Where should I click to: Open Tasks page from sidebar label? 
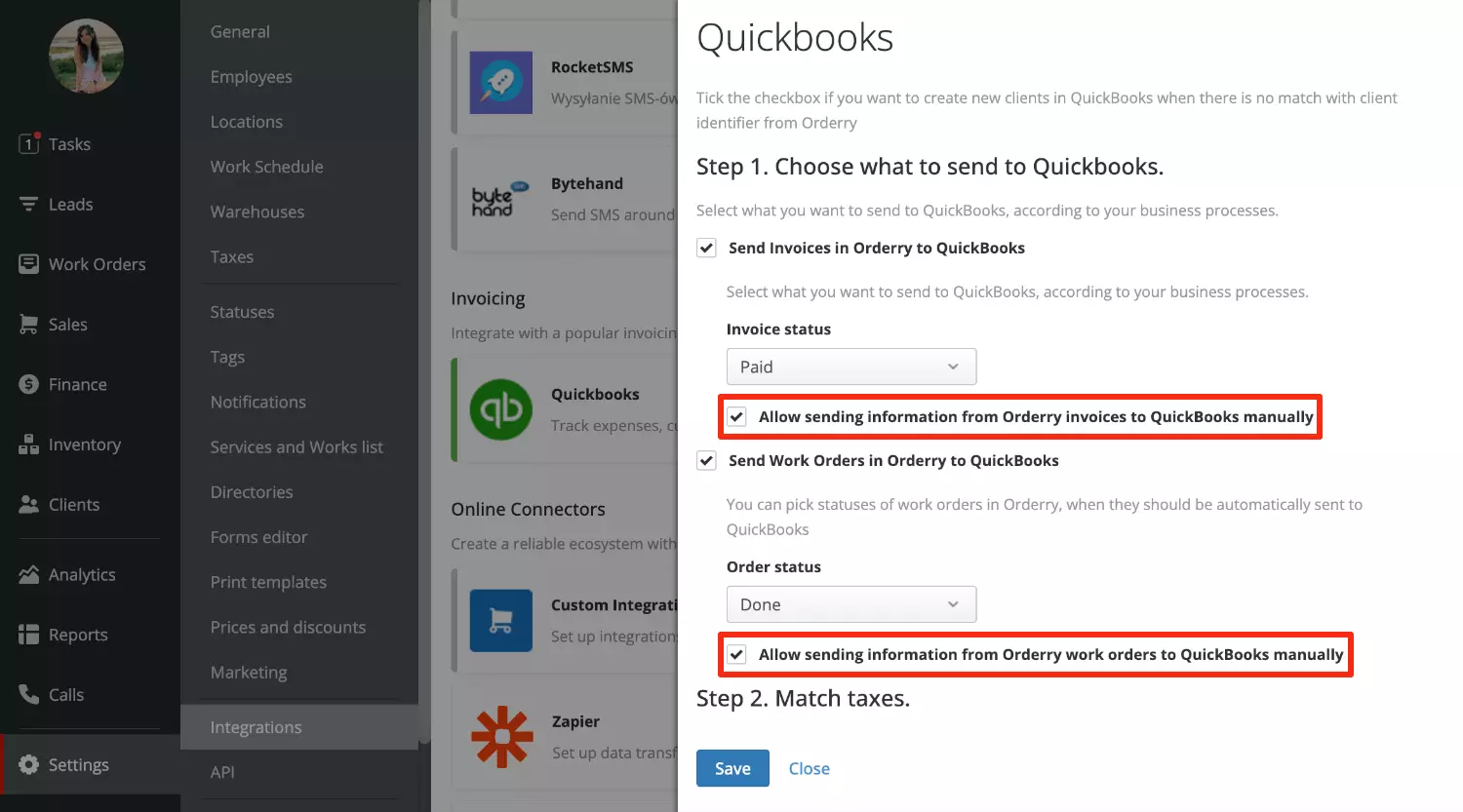click(x=69, y=144)
